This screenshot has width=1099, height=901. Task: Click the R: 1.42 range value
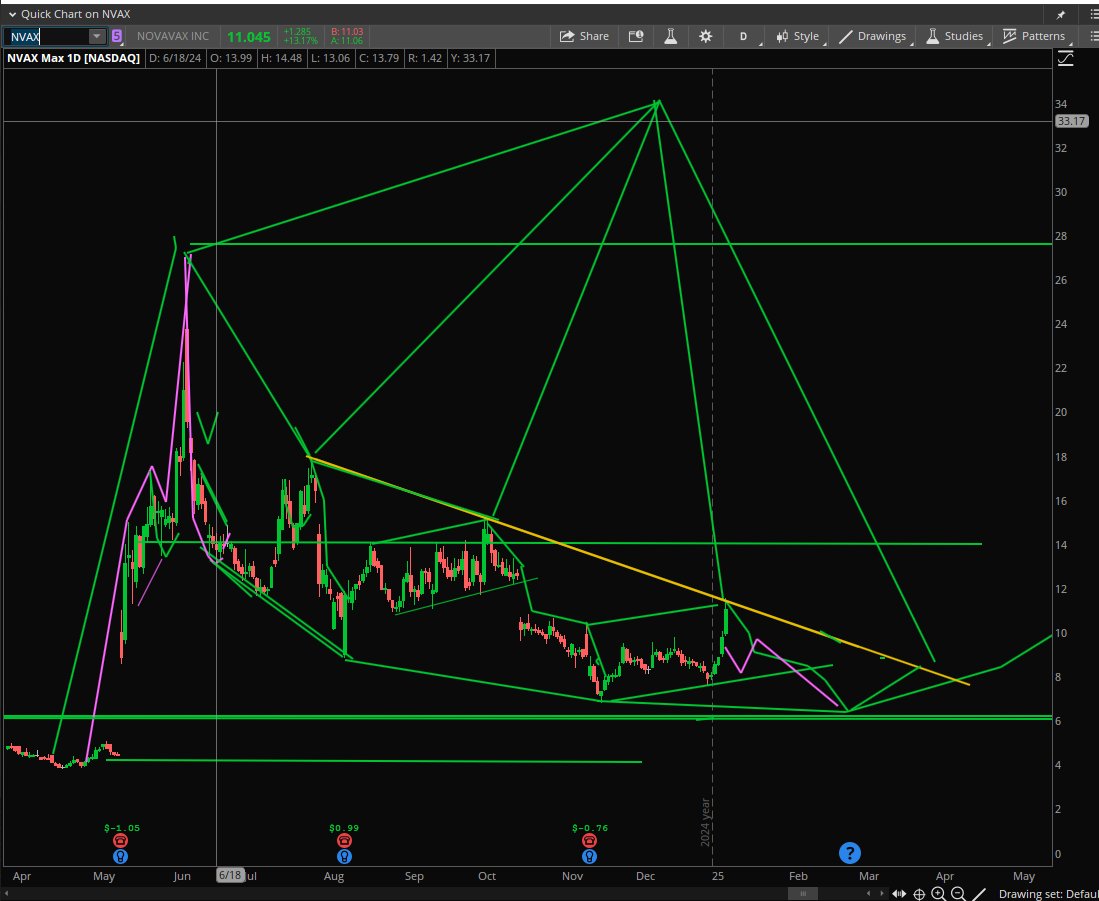pyautogui.click(x=423, y=58)
